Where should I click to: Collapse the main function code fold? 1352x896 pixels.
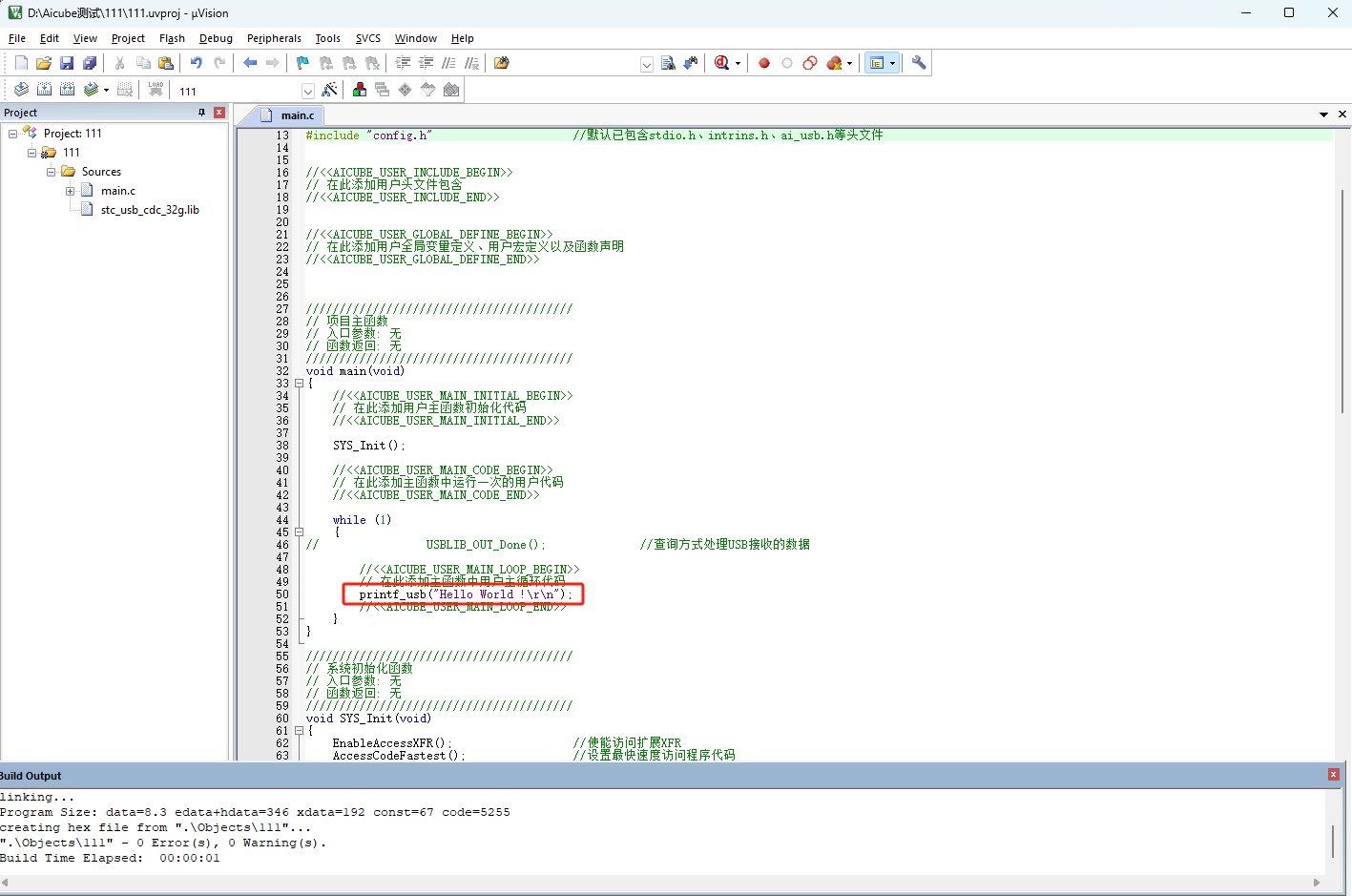point(299,384)
